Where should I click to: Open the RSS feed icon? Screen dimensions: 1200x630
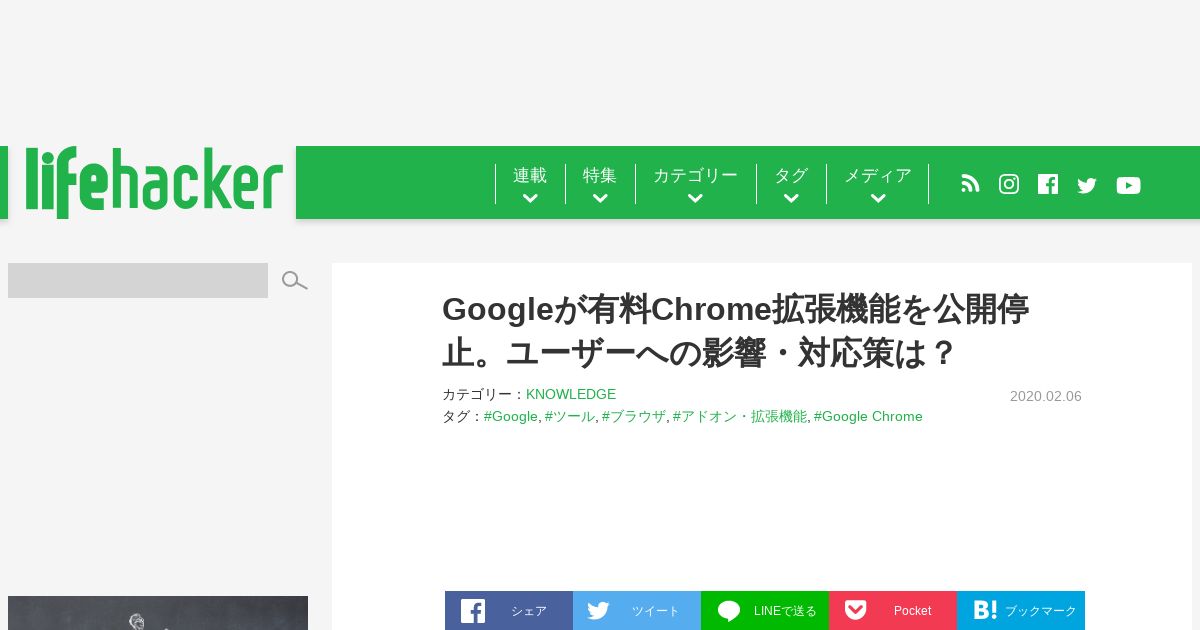[x=970, y=184]
